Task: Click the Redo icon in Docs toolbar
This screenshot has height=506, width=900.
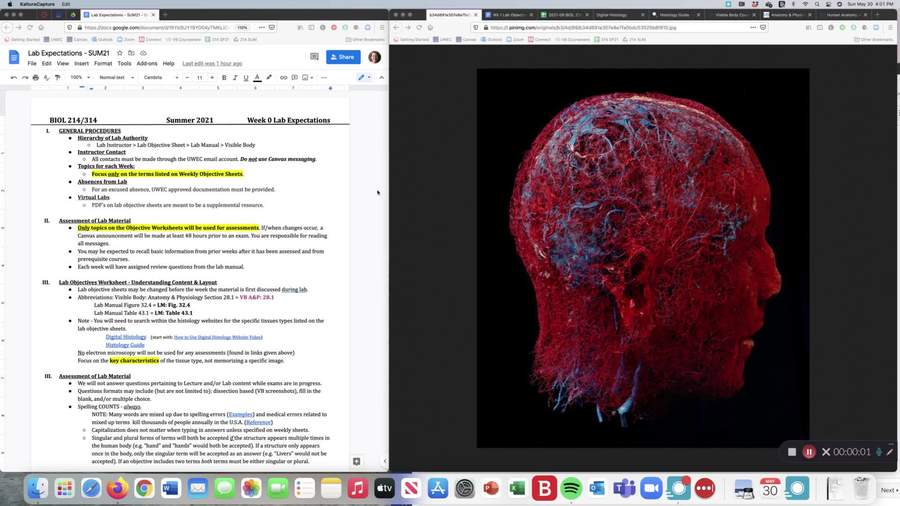Action: pos(25,77)
